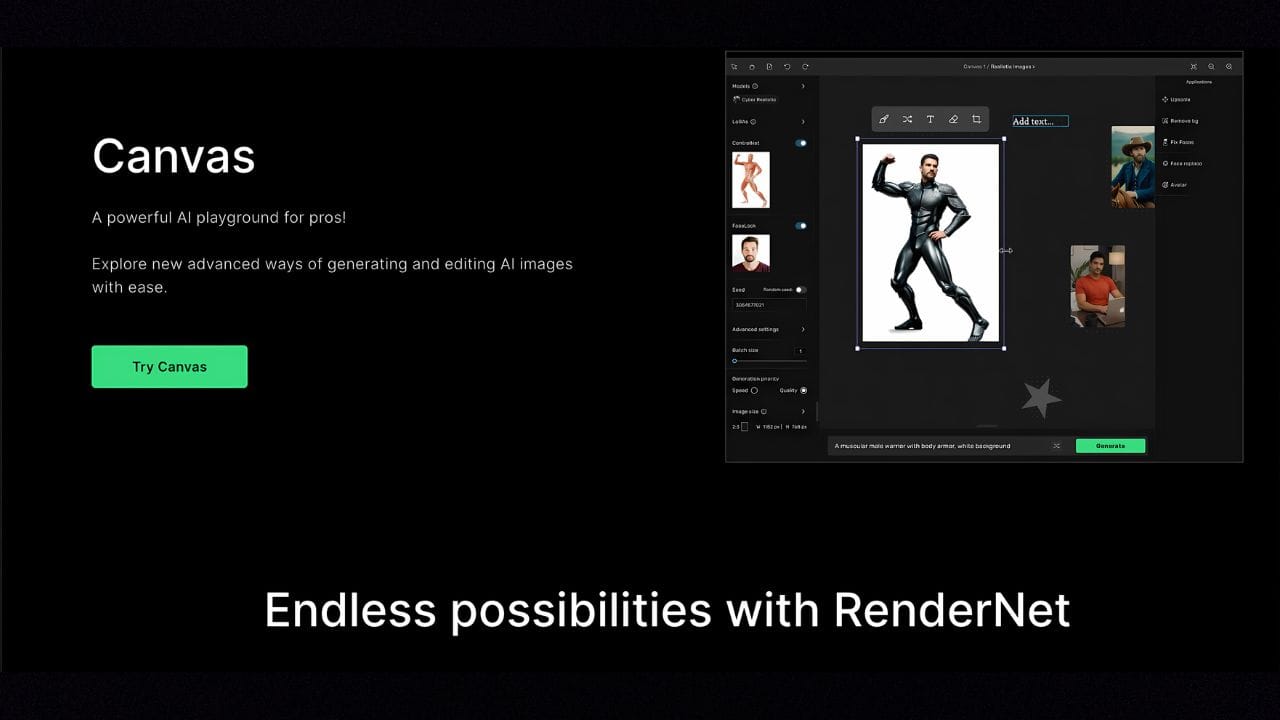Click the cowboy on horse image
The width and height of the screenshot is (1280, 720).
pos(1133,167)
